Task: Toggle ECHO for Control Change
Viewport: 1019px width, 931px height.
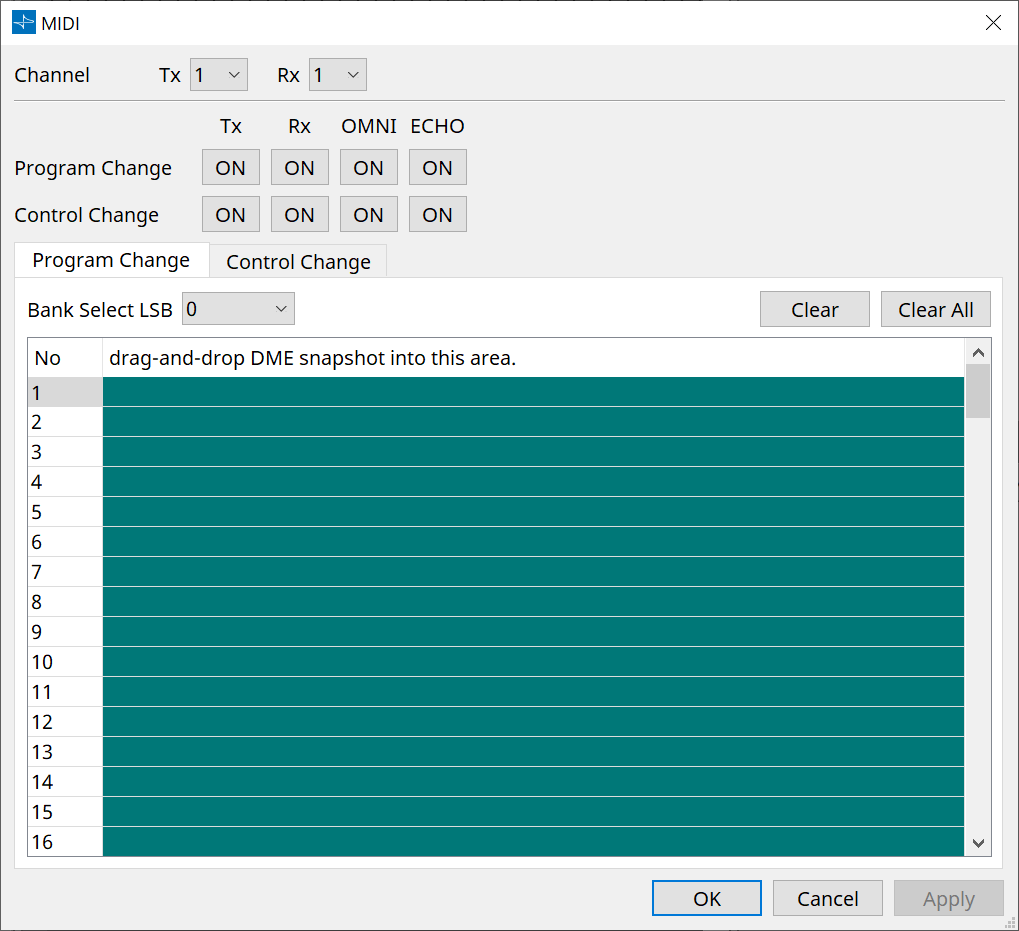Action: coord(437,214)
